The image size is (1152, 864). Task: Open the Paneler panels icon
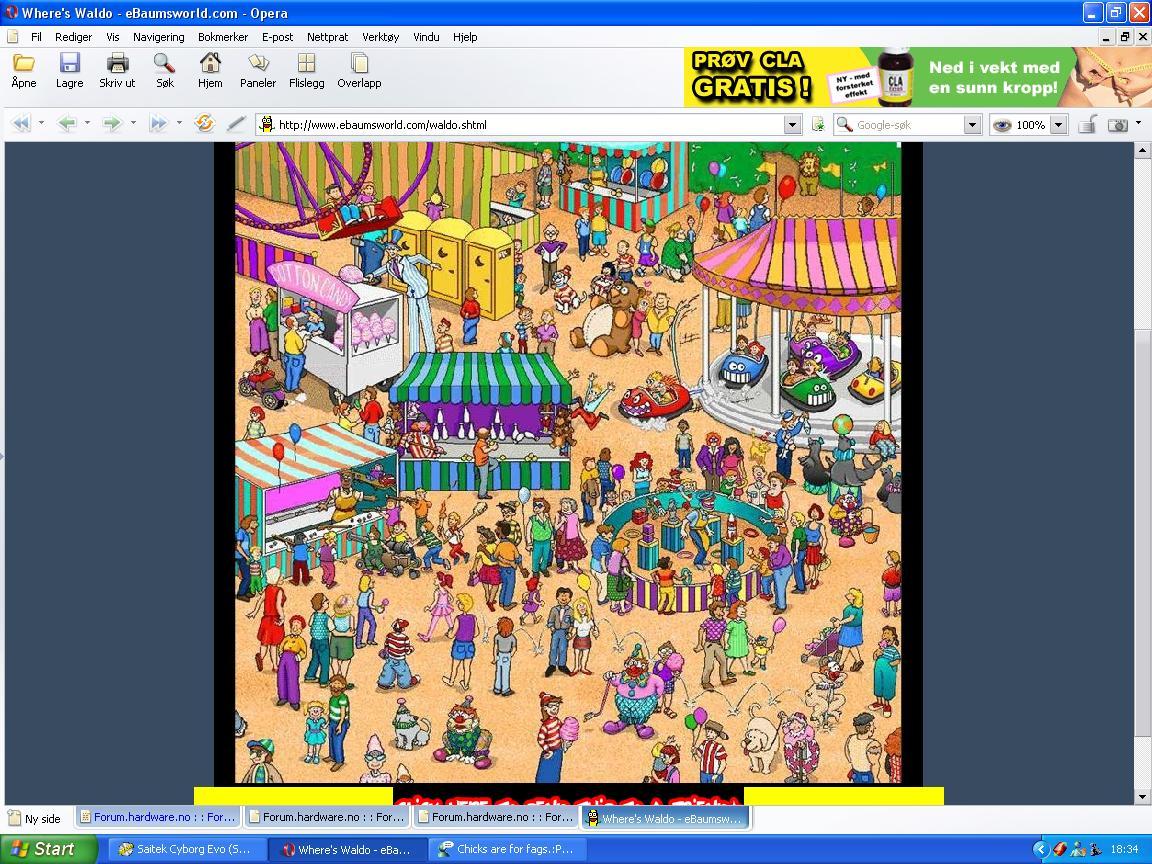pyautogui.click(x=258, y=63)
